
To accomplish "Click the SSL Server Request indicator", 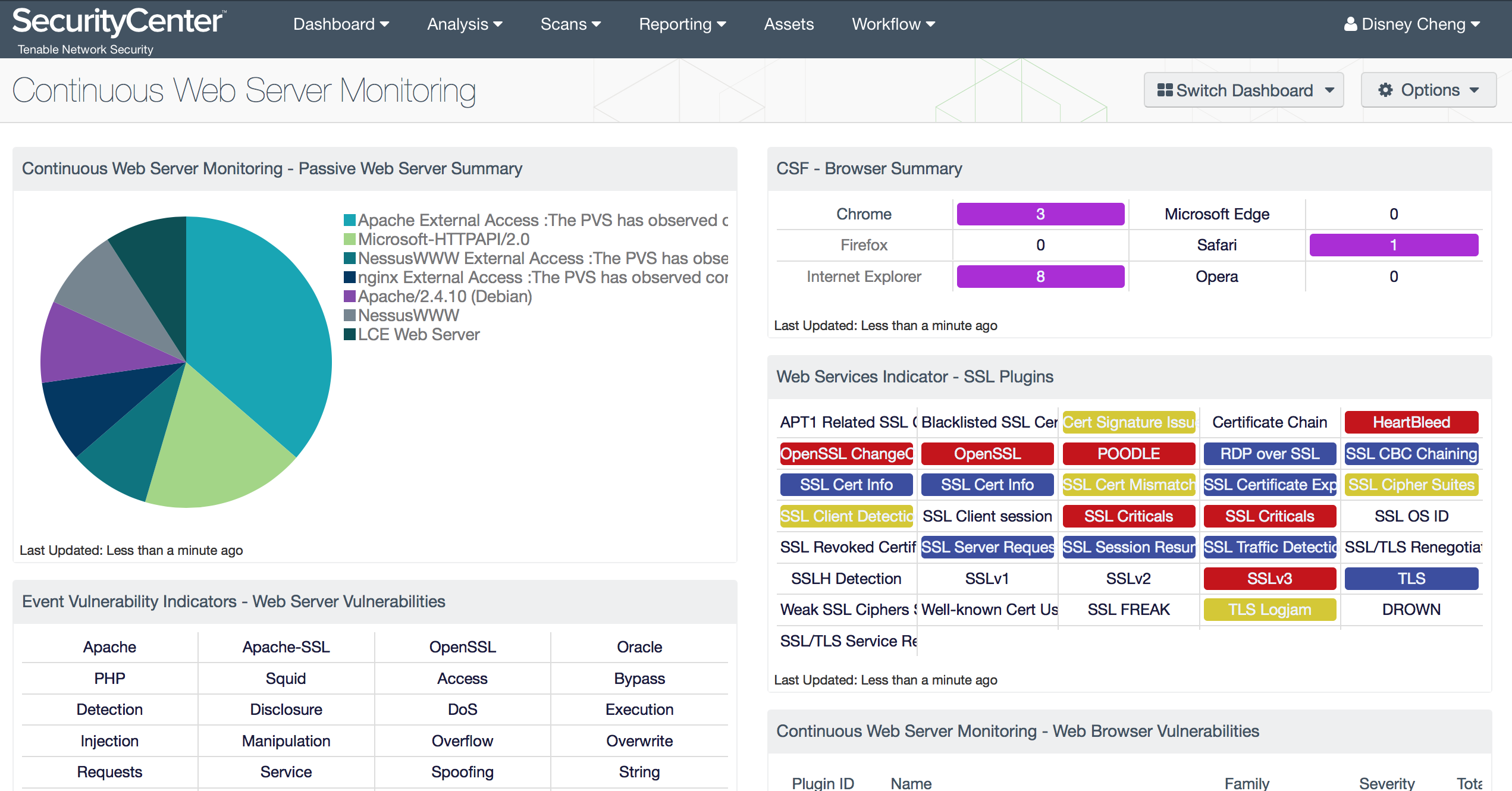I will tap(987, 547).
